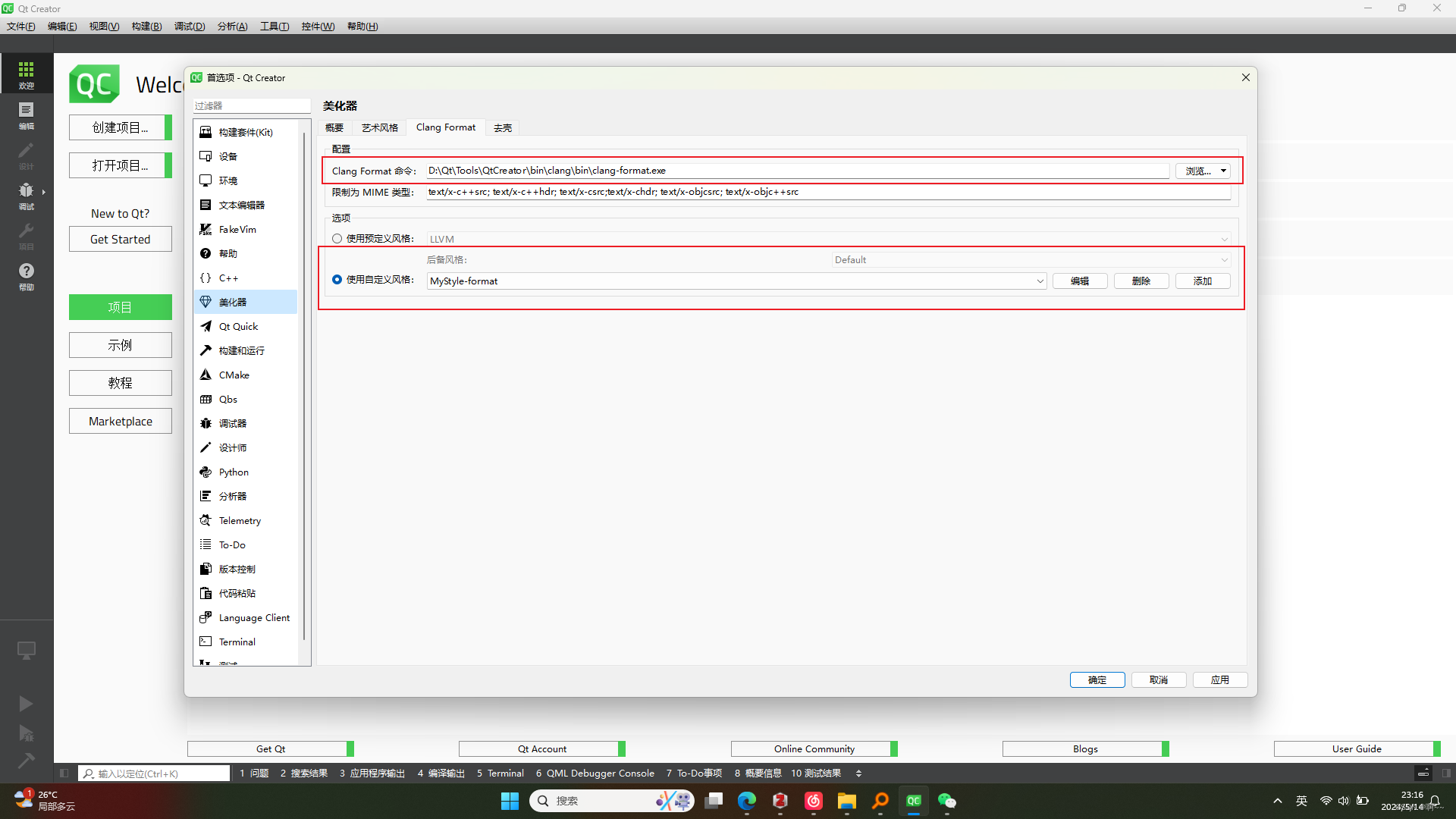
Task: Open the Qt Quick settings icon
Action: point(206,326)
